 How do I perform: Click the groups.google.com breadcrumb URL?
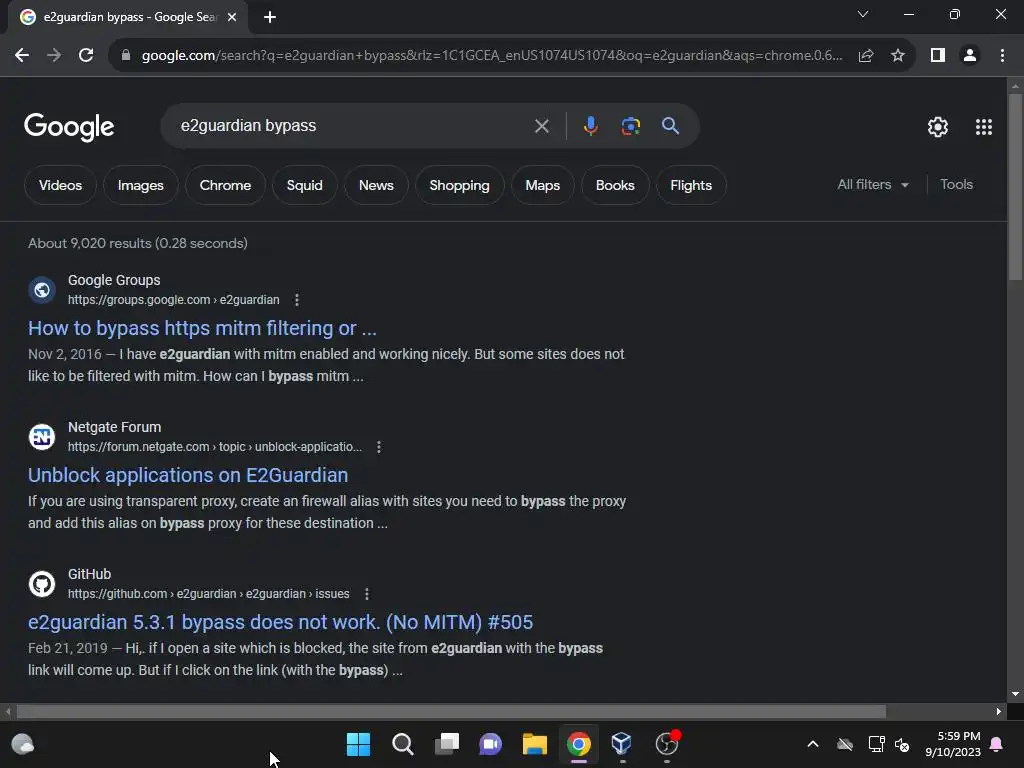(174, 300)
